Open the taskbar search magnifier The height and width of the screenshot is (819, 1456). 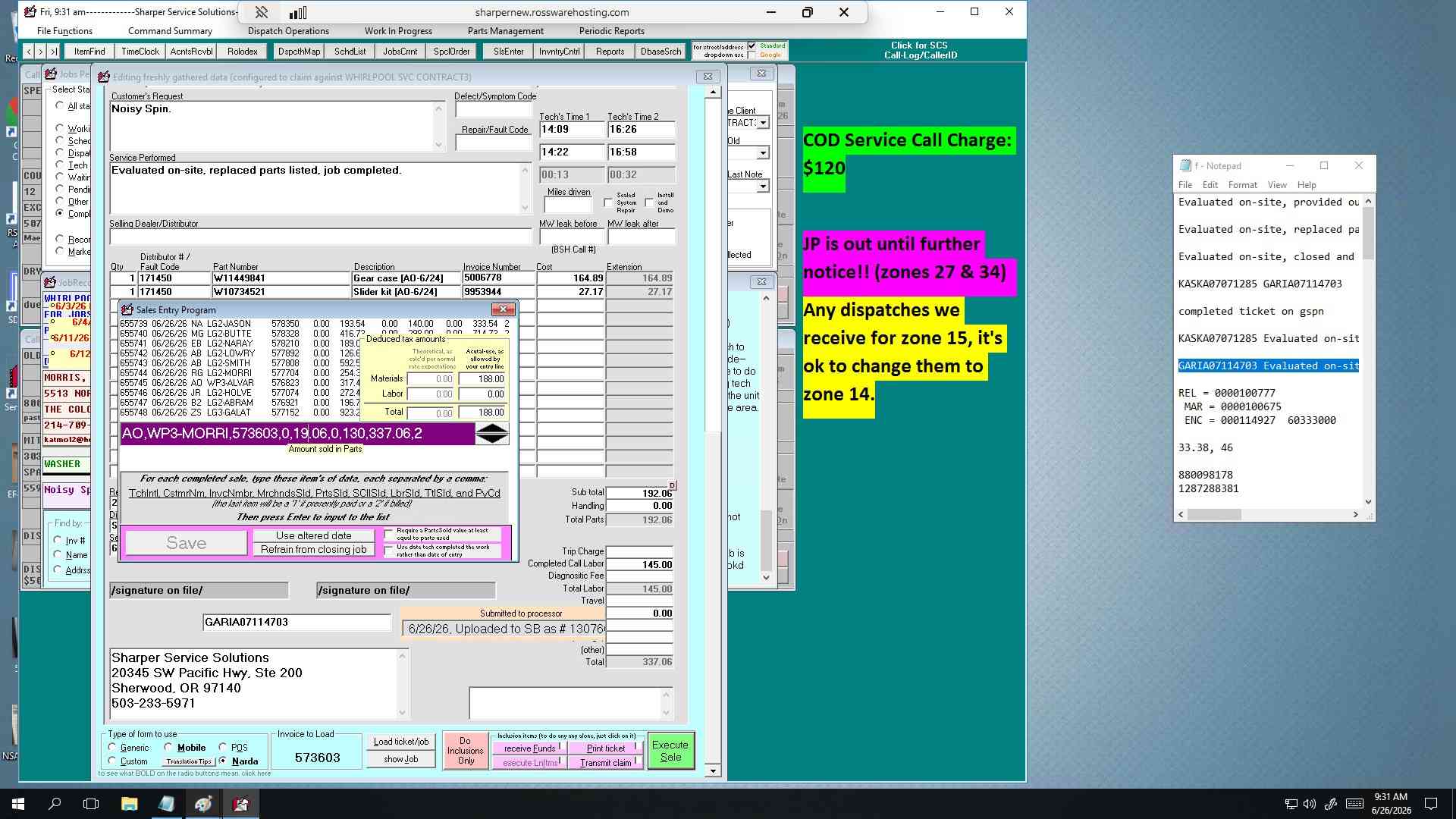(x=55, y=804)
